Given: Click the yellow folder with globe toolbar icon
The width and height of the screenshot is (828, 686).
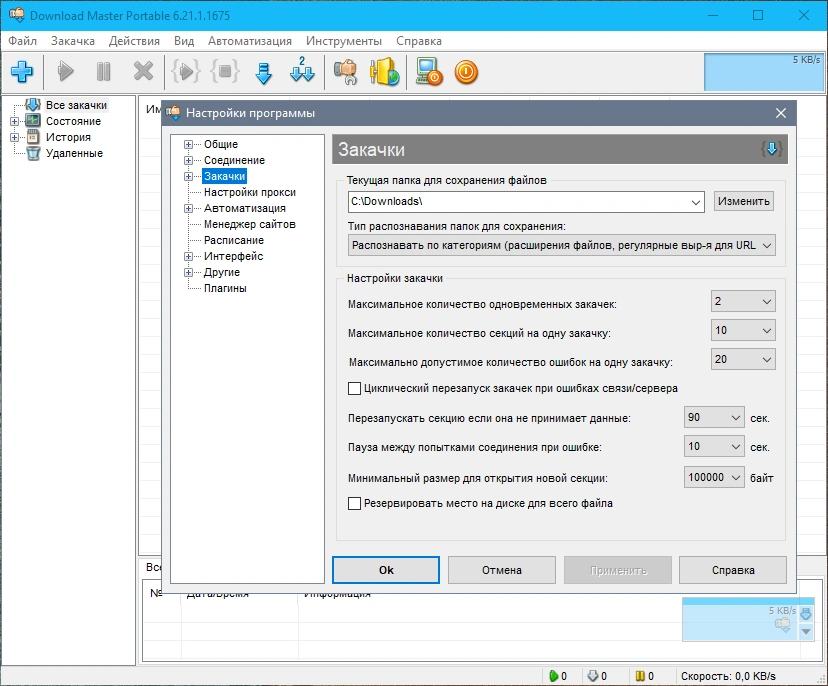Looking at the screenshot, I should [x=384, y=71].
